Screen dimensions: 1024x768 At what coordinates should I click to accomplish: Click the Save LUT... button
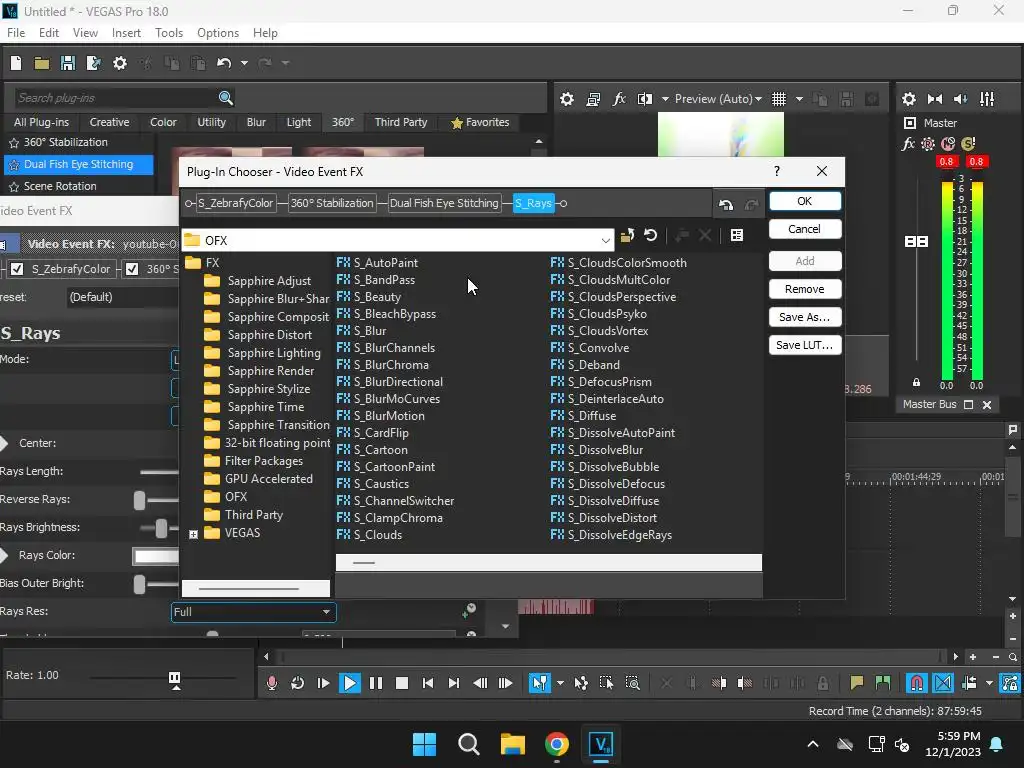point(805,345)
